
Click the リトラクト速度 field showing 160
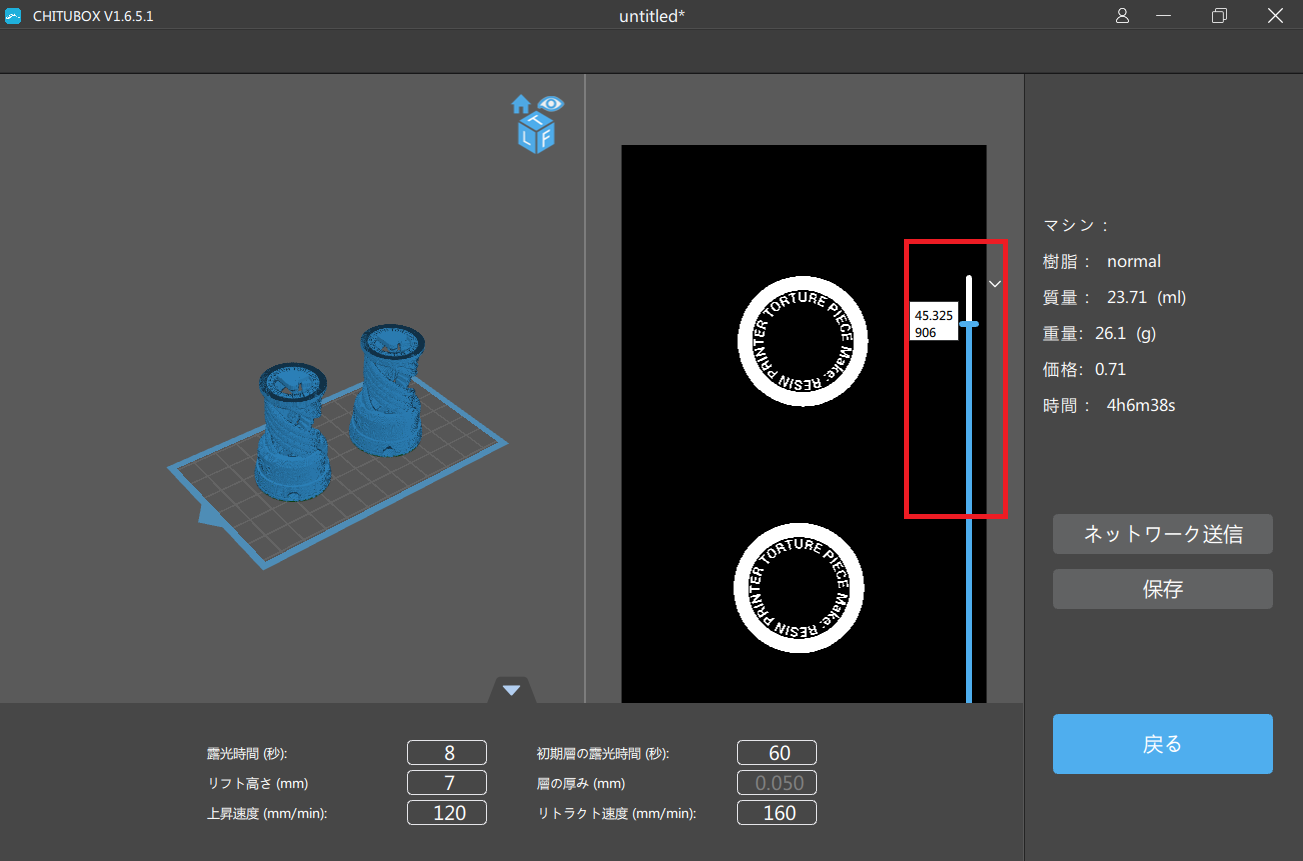[777, 813]
